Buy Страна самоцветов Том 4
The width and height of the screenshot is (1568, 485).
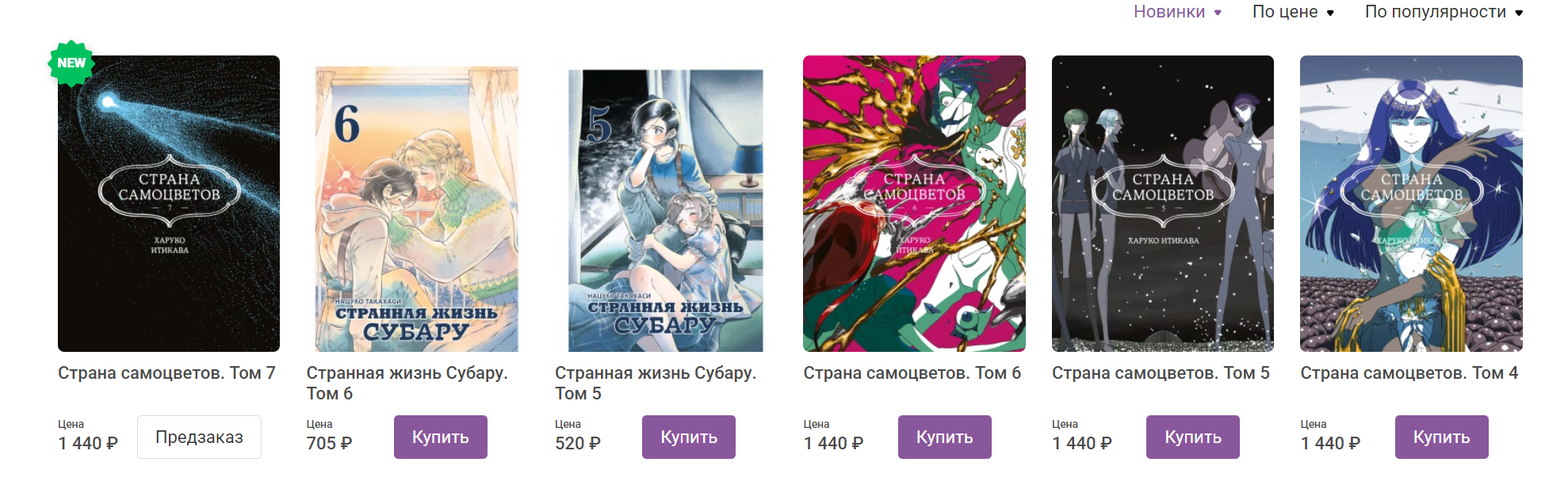1442,437
